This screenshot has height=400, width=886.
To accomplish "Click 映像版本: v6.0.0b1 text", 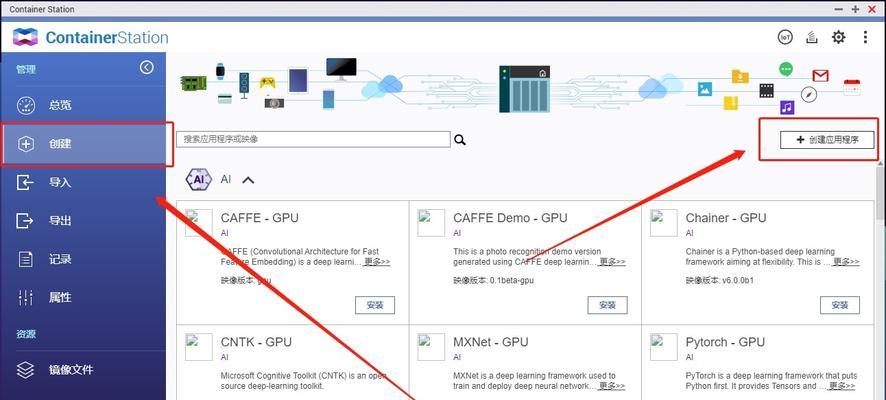I will tap(718, 281).
